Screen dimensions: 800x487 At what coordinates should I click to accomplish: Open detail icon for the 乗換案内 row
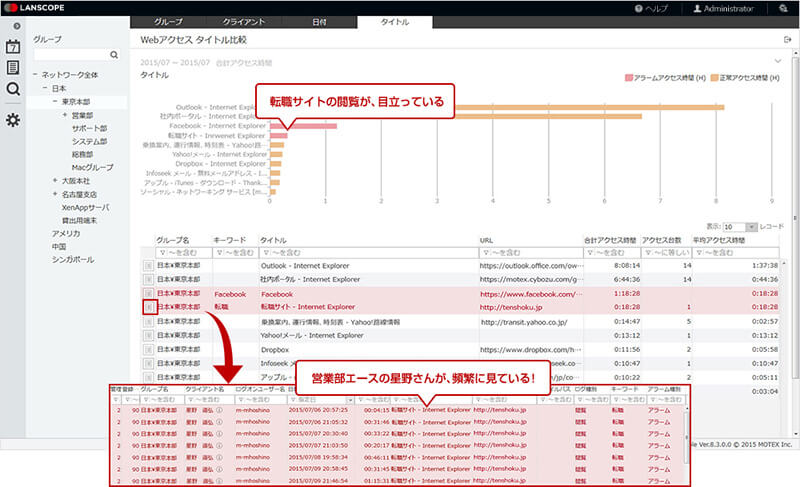click(x=148, y=322)
